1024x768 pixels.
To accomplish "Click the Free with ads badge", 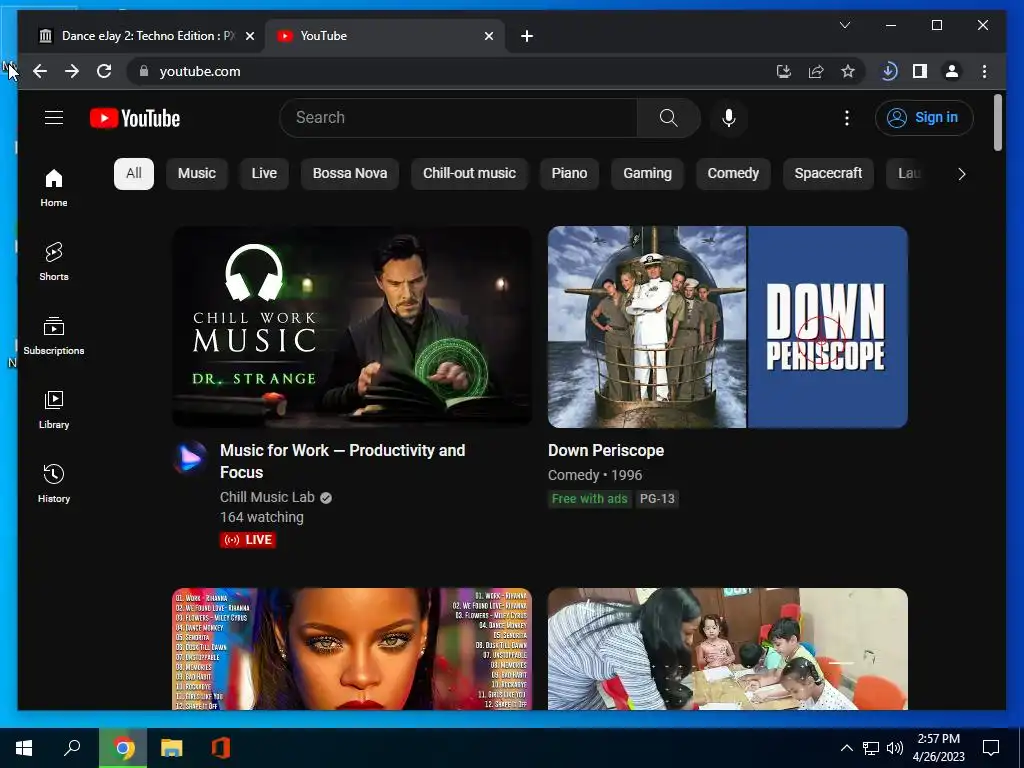I will (x=589, y=499).
